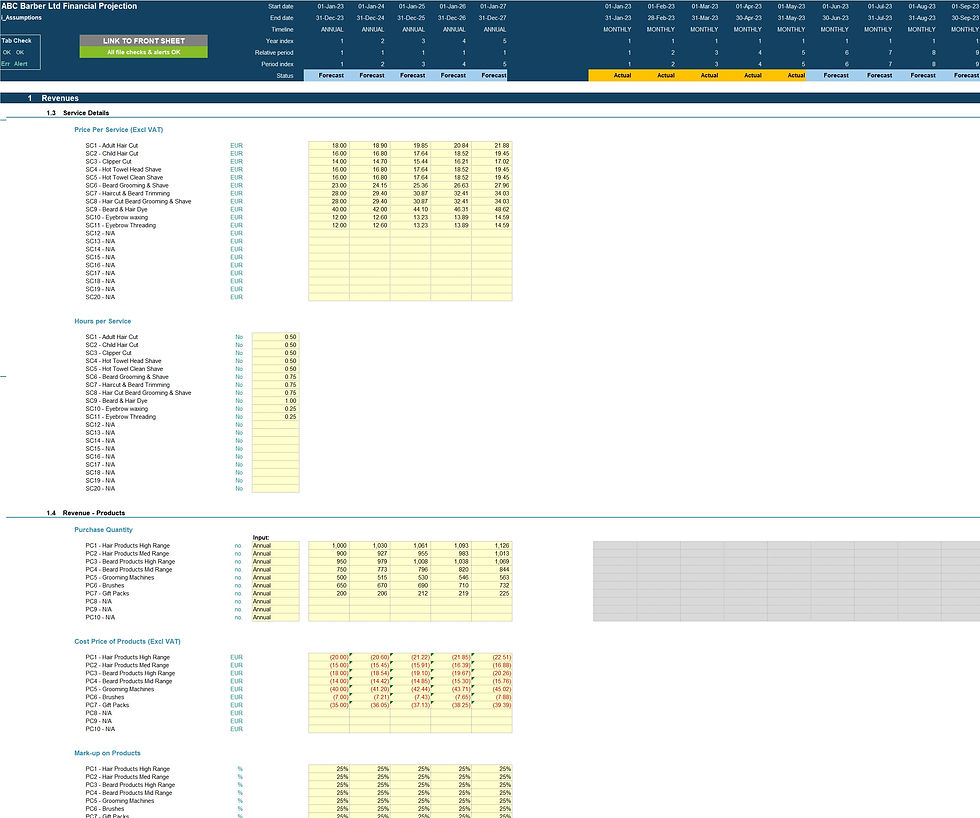Select the Hours per Service cell for SC1 Adult Hair Cut

(x=276, y=337)
